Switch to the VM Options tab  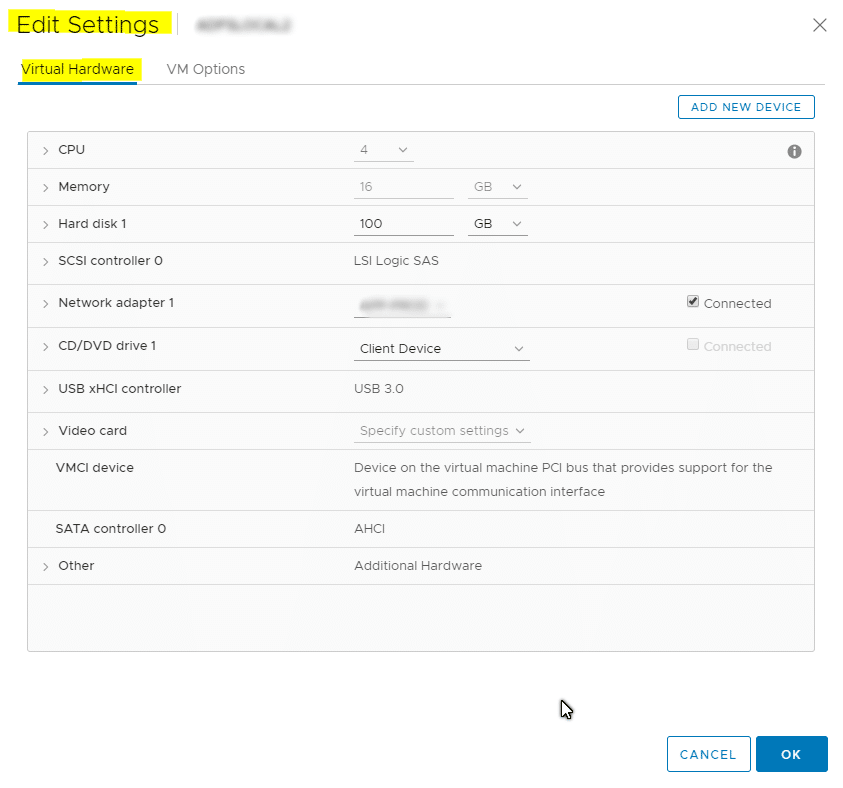[x=206, y=69]
